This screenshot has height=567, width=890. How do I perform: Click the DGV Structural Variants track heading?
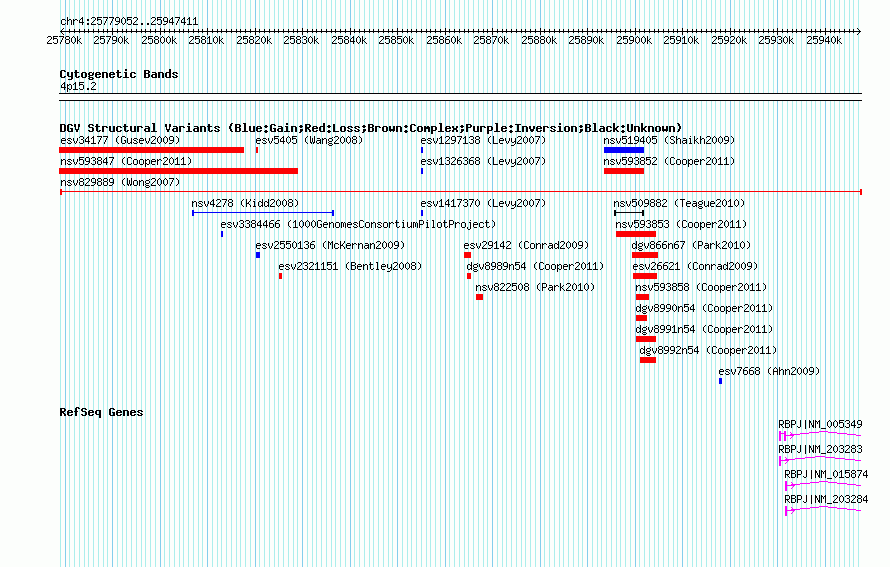pos(371,128)
